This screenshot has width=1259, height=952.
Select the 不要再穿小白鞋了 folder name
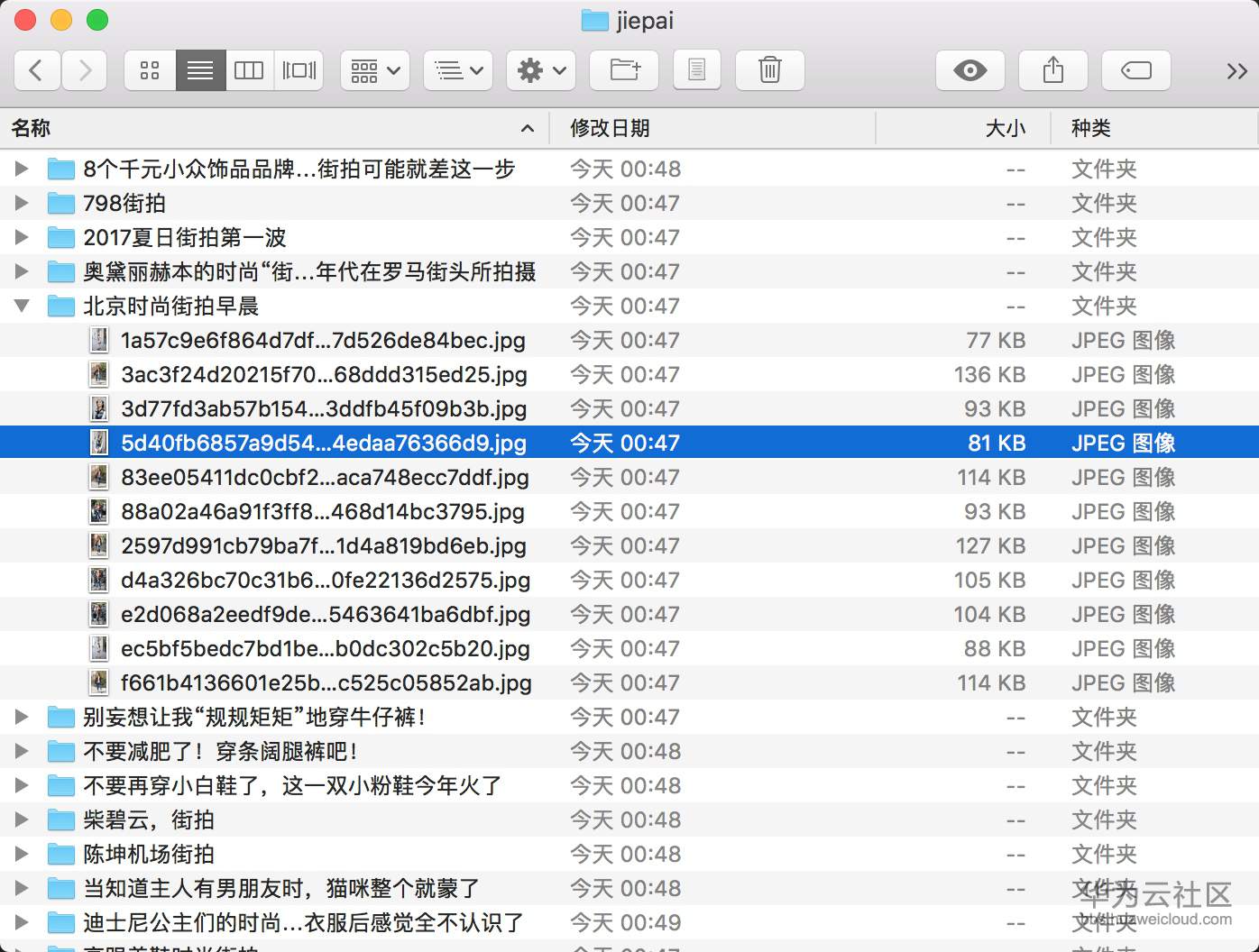pos(293,785)
